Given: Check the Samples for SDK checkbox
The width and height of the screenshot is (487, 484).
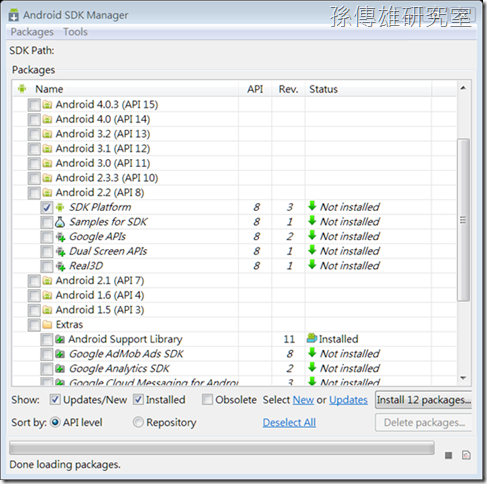Looking at the screenshot, I should pos(47,222).
